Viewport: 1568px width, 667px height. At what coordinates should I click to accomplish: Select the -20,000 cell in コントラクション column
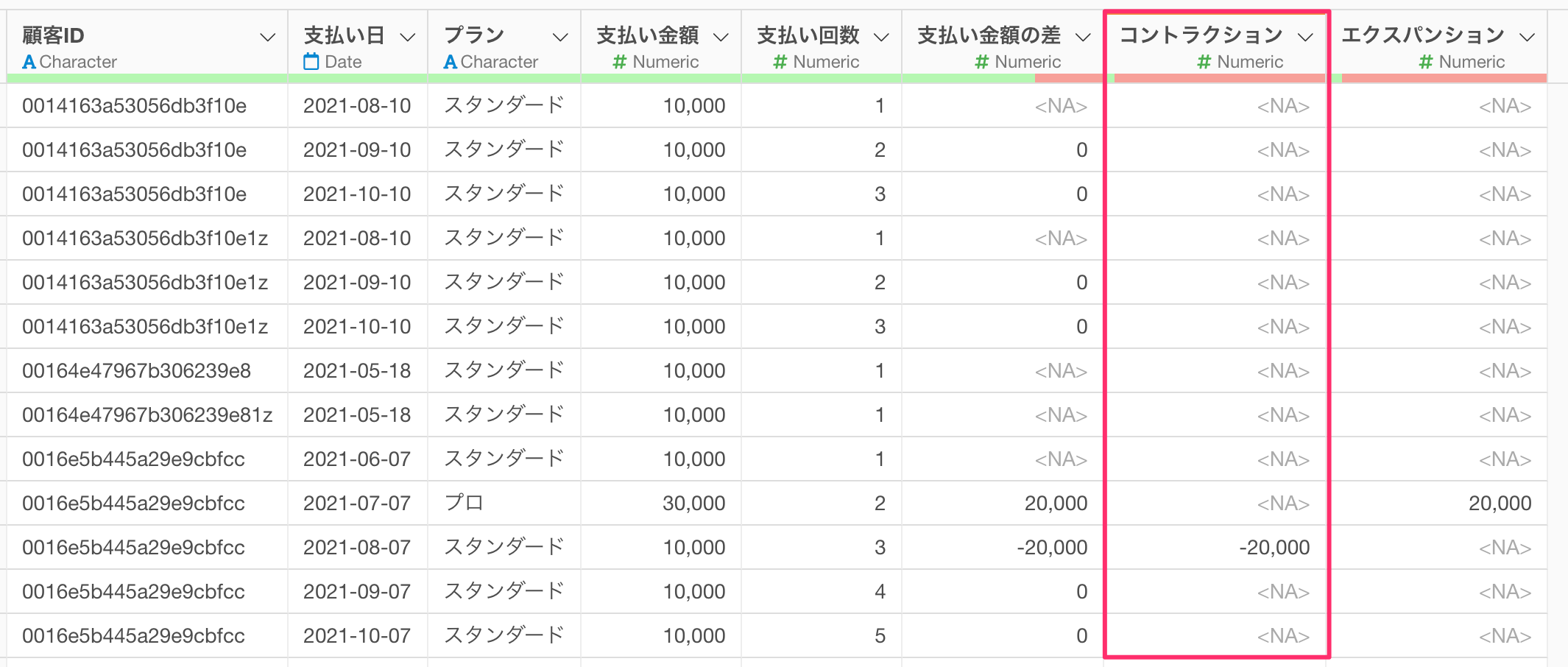tap(1274, 548)
